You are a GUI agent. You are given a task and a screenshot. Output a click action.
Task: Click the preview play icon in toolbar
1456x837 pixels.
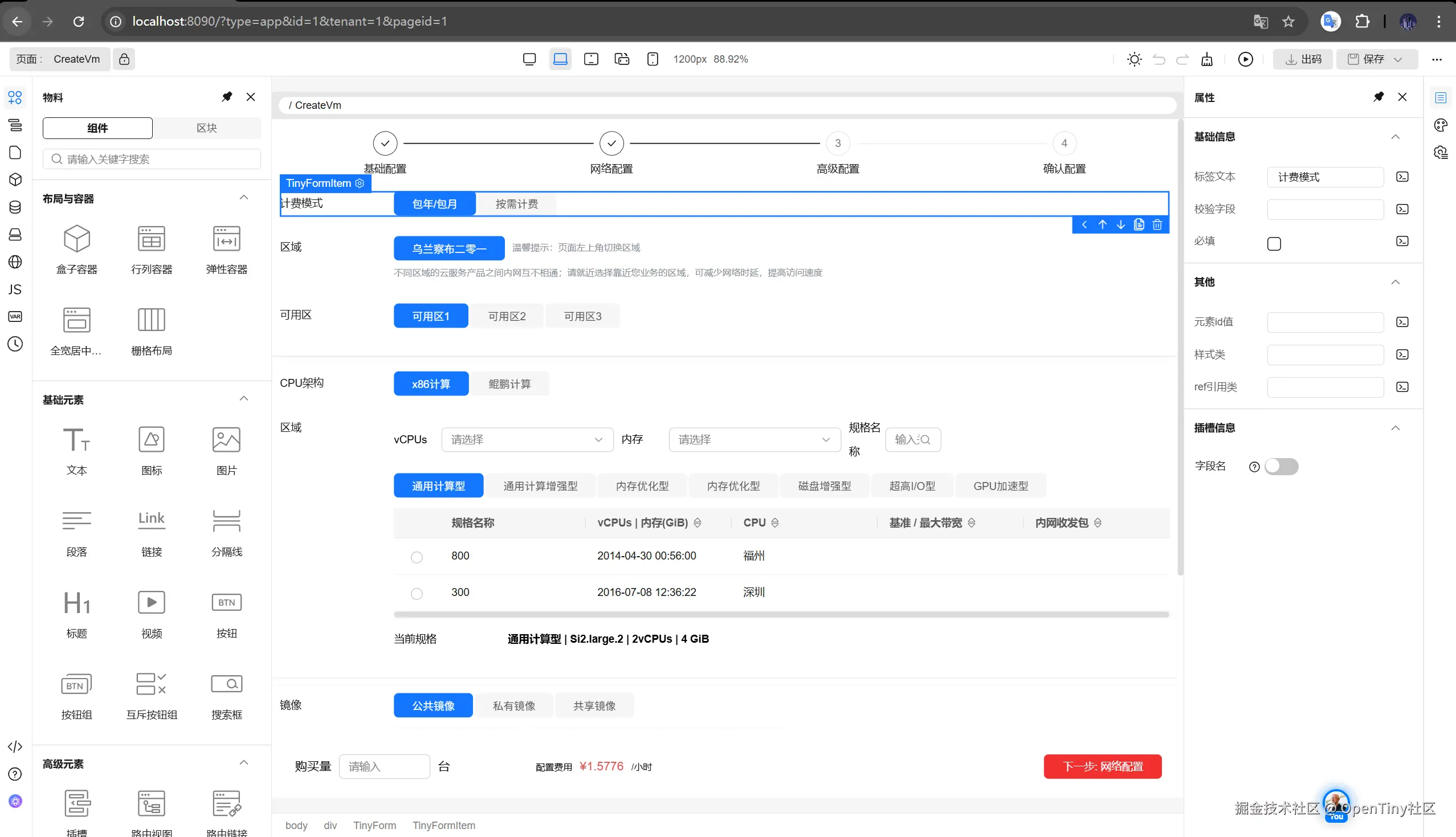(x=1245, y=59)
